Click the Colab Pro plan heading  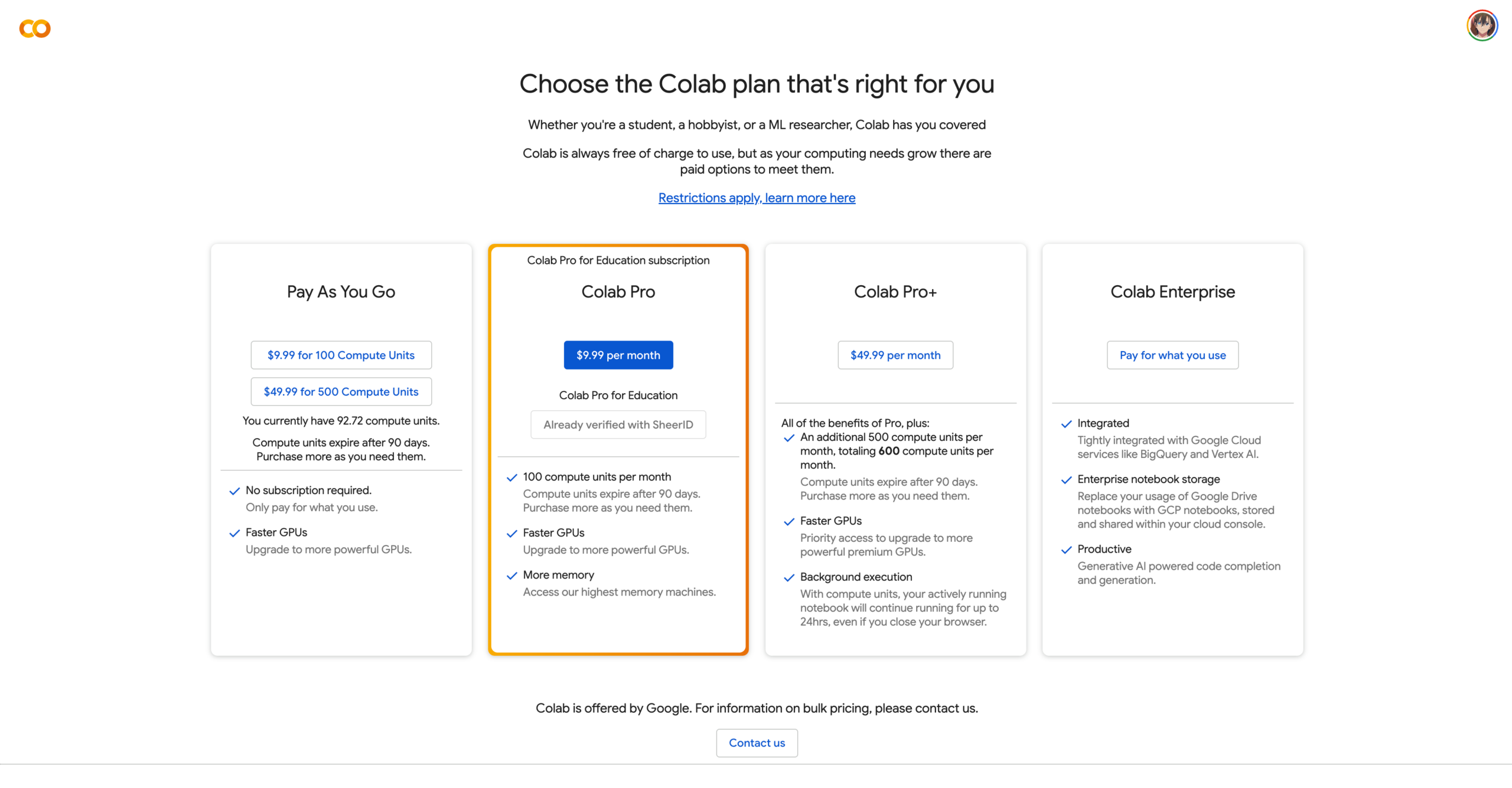coord(618,292)
